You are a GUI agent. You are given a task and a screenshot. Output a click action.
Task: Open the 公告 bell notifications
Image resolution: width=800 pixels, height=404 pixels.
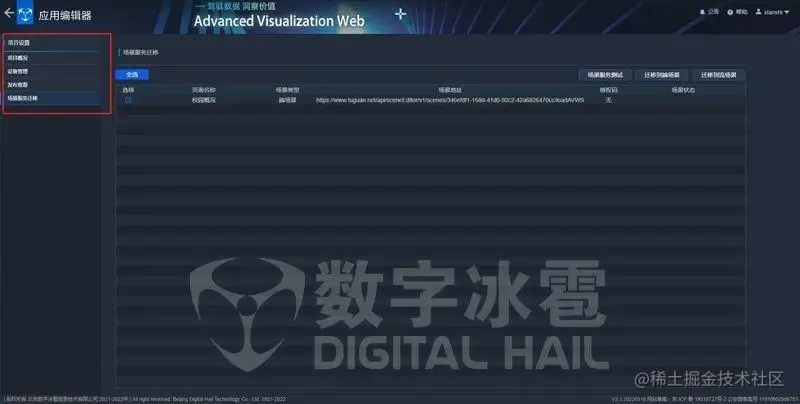(x=709, y=12)
